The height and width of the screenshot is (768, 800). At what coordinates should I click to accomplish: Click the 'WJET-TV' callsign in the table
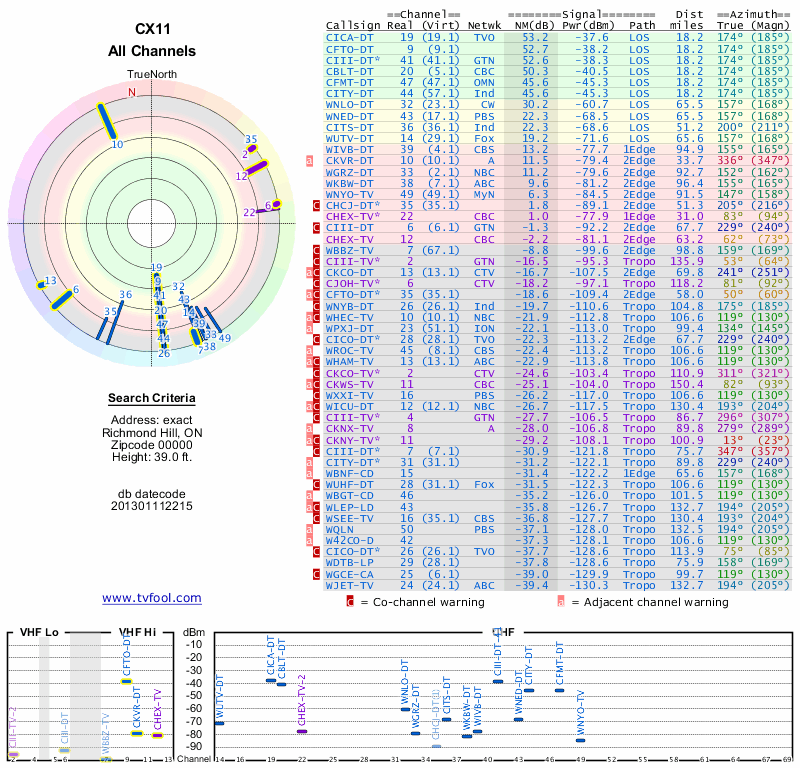(349, 585)
